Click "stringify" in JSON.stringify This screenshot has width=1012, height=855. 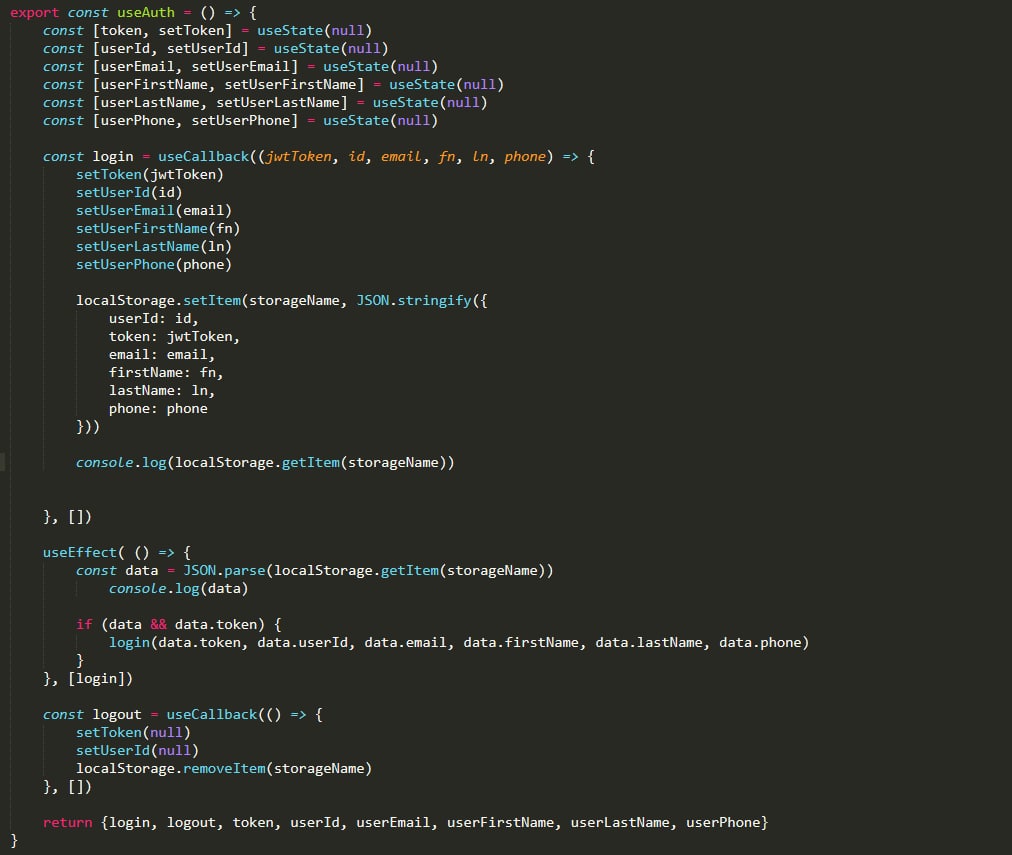[x=434, y=301]
